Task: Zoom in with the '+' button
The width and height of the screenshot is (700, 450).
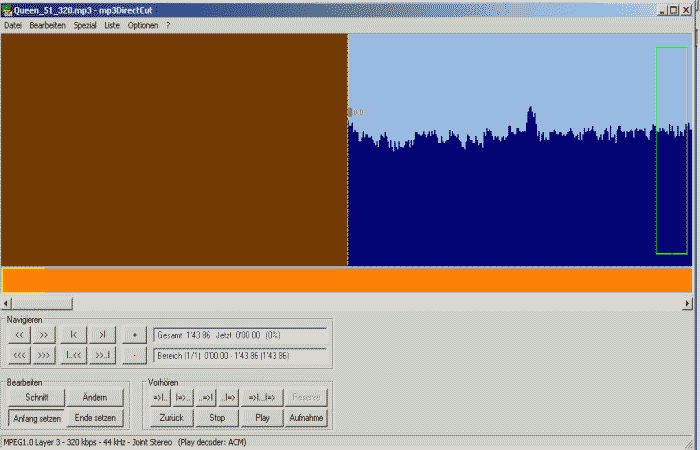Action: [135, 335]
